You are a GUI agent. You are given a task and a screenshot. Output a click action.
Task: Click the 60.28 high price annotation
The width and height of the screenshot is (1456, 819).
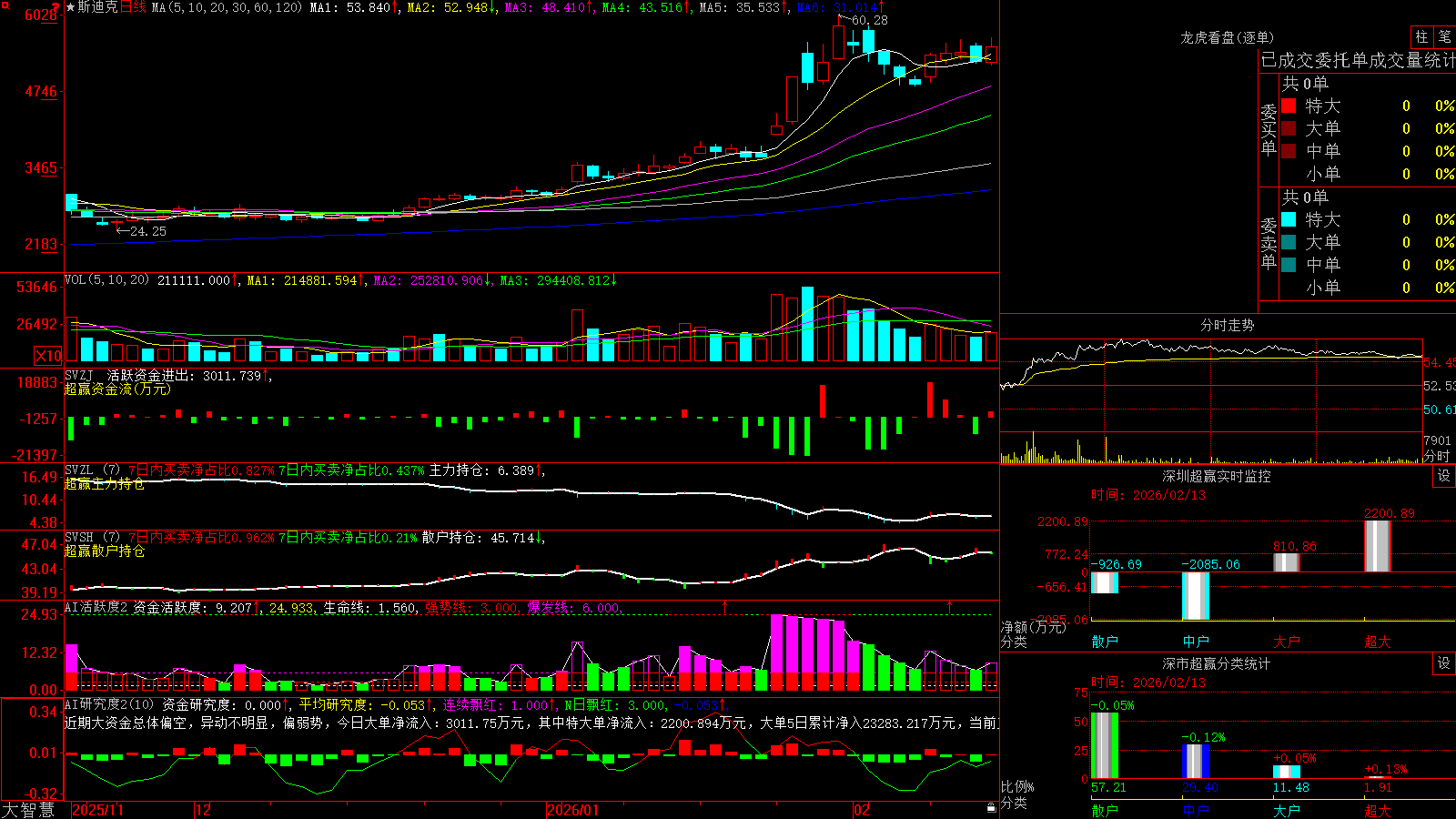point(869,20)
